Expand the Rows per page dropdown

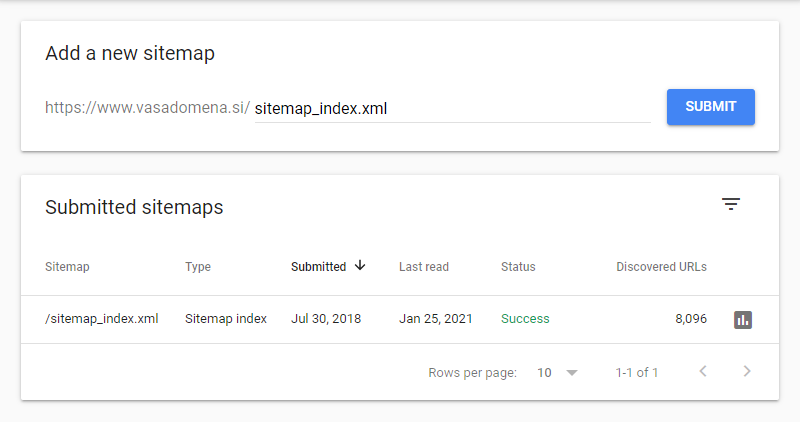572,373
